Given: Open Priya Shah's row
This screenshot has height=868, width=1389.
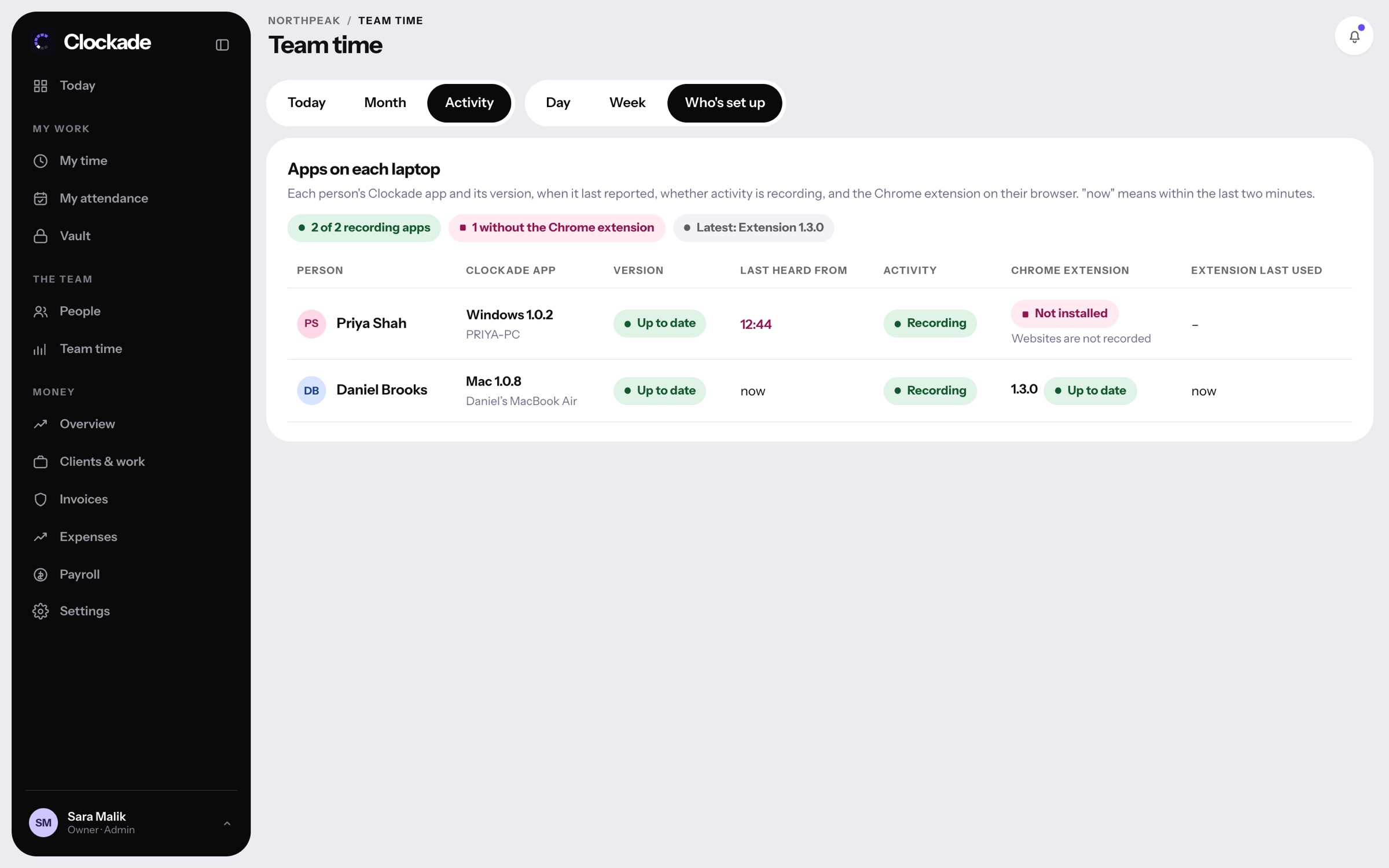Looking at the screenshot, I should point(820,324).
